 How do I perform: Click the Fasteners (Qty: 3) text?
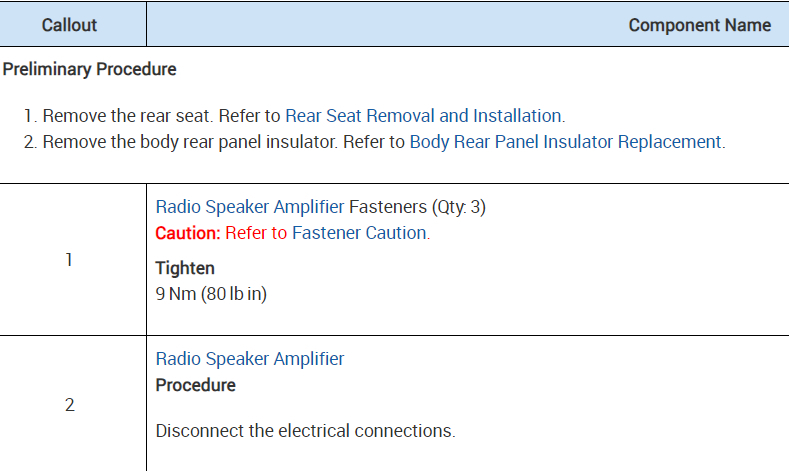(417, 208)
